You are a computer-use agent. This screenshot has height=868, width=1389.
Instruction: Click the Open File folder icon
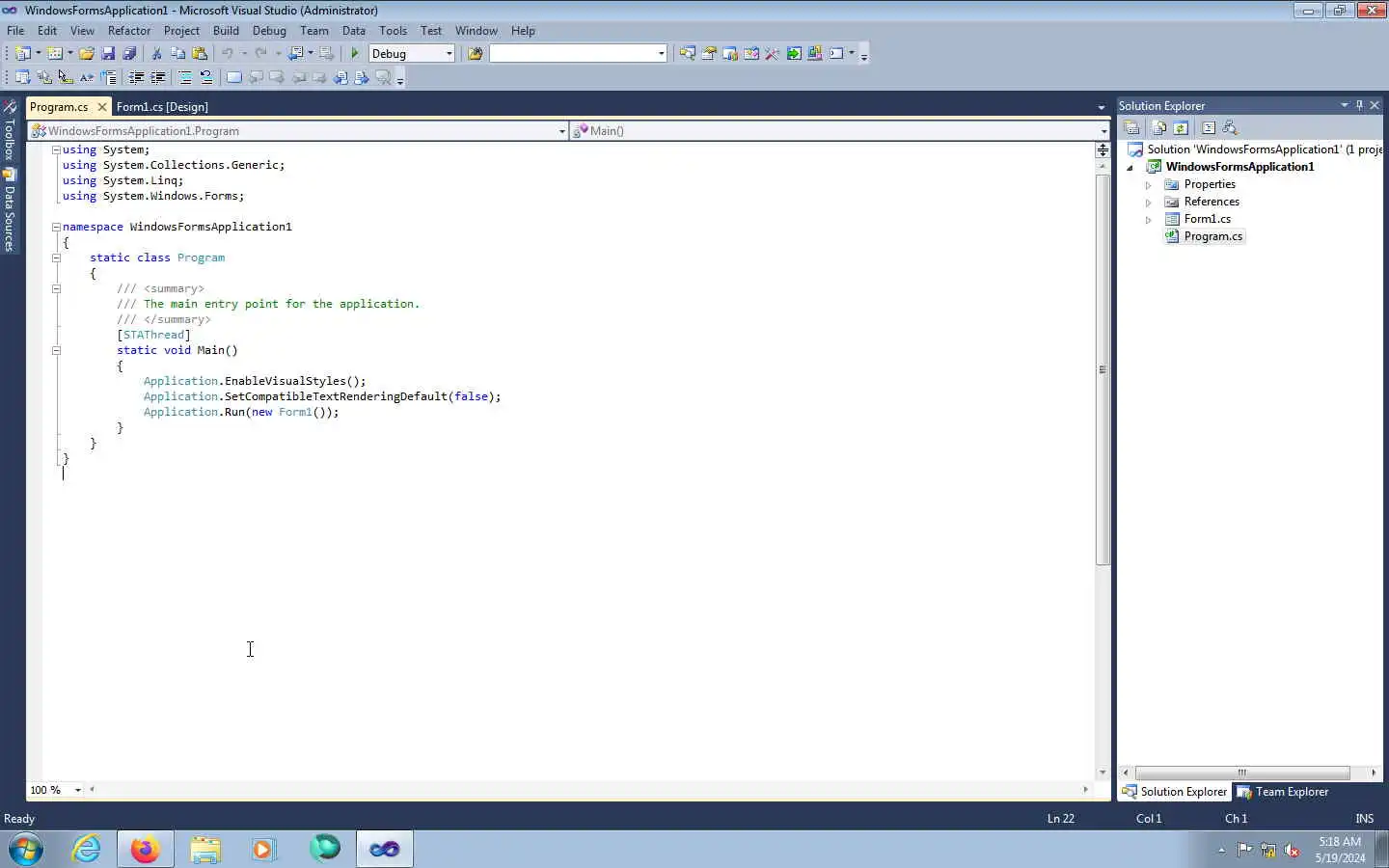coord(87,54)
